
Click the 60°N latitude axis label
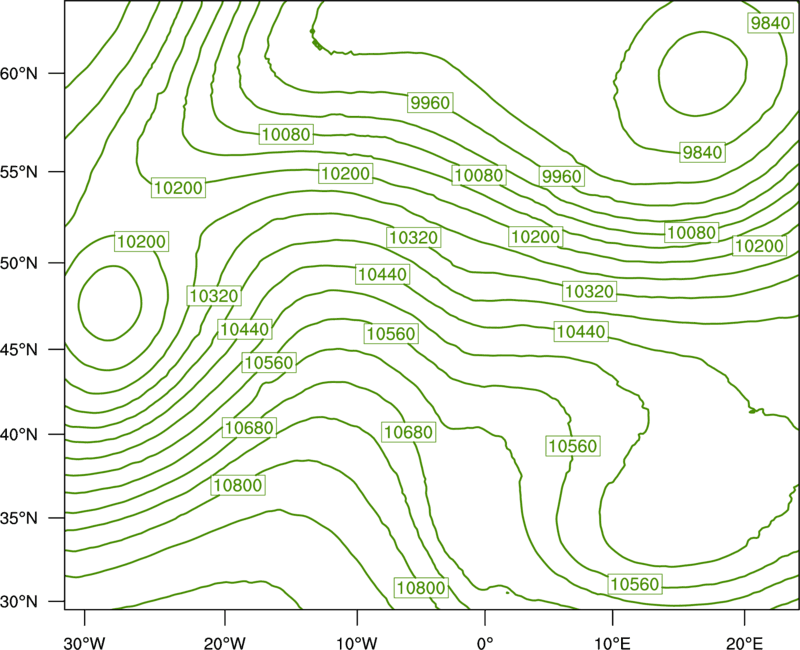[19, 74]
